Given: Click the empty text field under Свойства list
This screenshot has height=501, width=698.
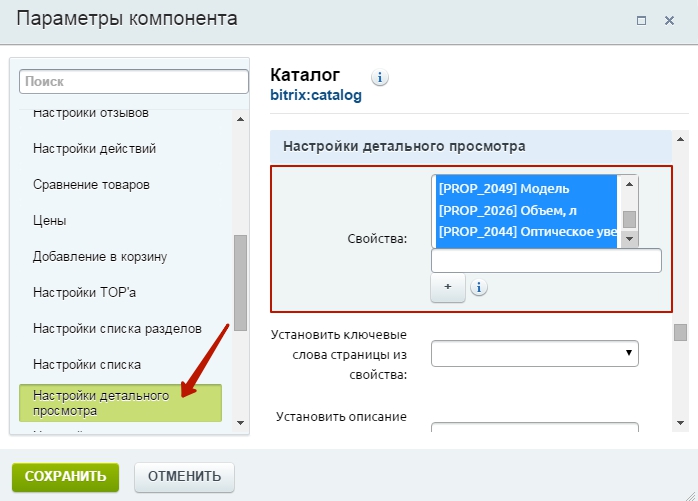Looking at the screenshot, I should tap(546, 261).
